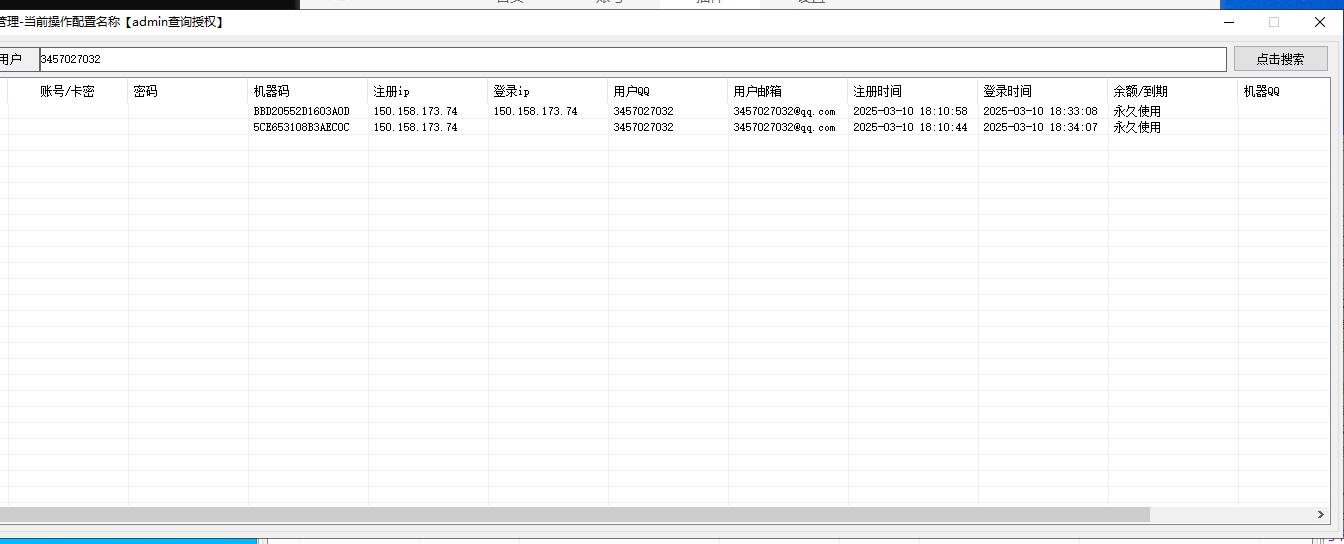Click the 账号/卡密 column header
Screen dimensions: 1344x544
coord(68,91)
